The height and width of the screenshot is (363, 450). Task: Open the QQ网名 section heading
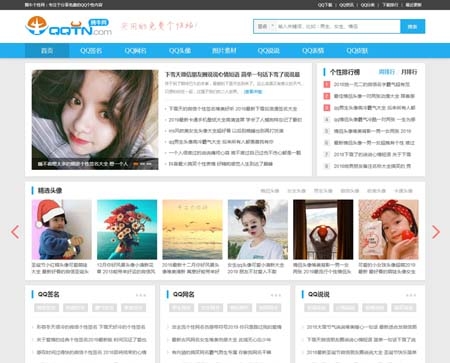point(184,294)
